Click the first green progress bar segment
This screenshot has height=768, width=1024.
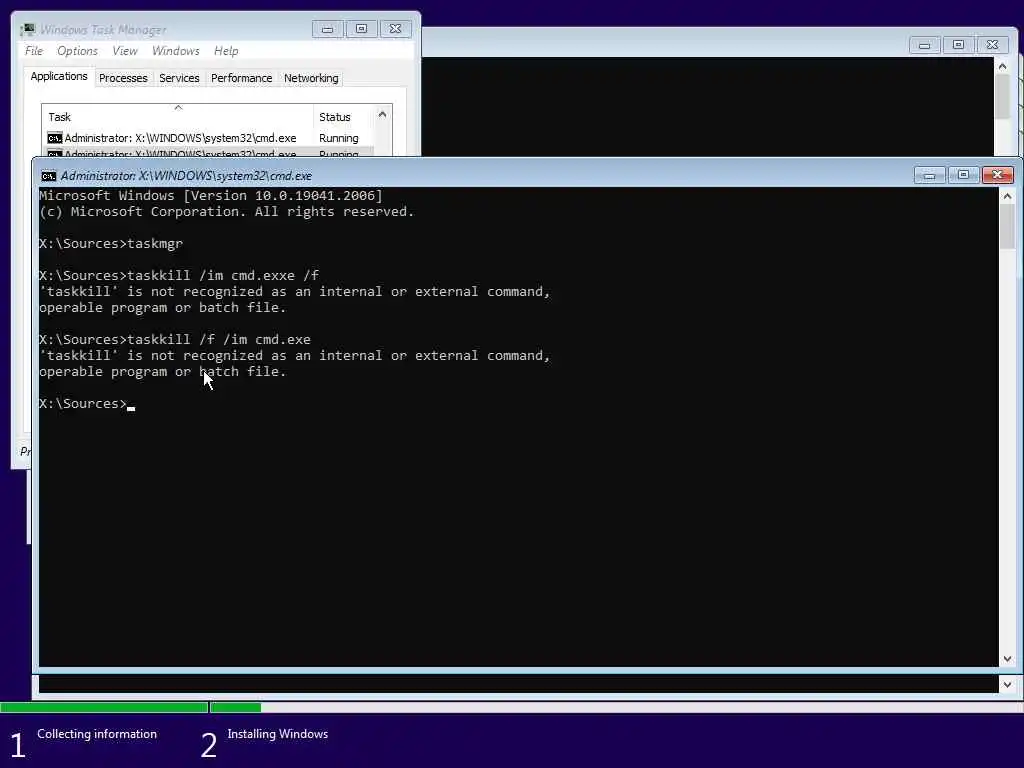104,707
